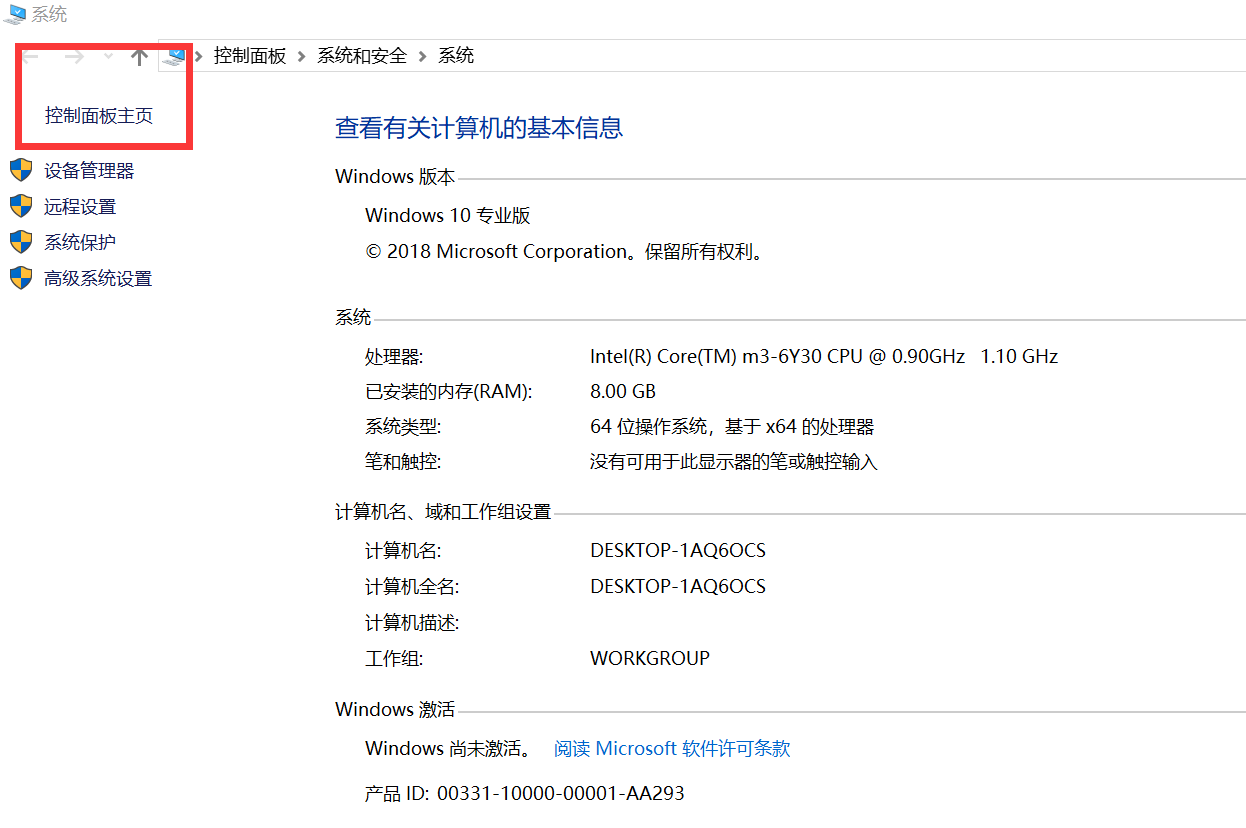Click empty area of the address bar
Viewport: 1246px width, 828px height.
coord(850,56)
